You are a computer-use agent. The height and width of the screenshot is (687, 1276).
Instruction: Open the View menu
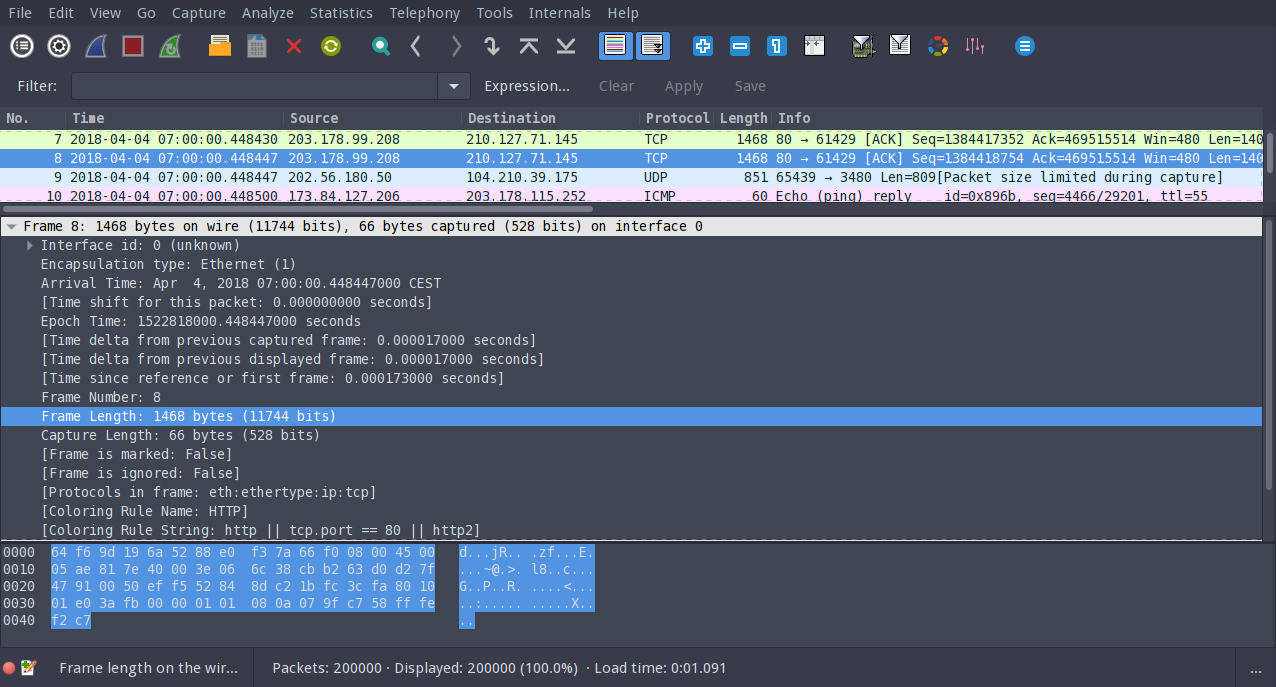coord(105,13)
